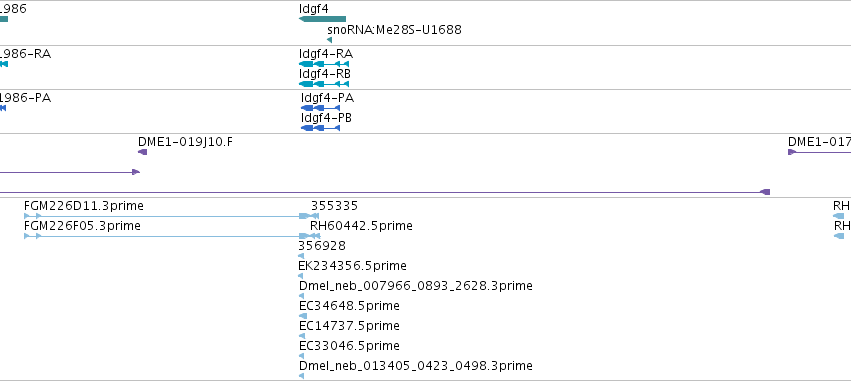
Task: Click the EC14737.5prime arrow glyph
Action: click(x=302, y=336)
